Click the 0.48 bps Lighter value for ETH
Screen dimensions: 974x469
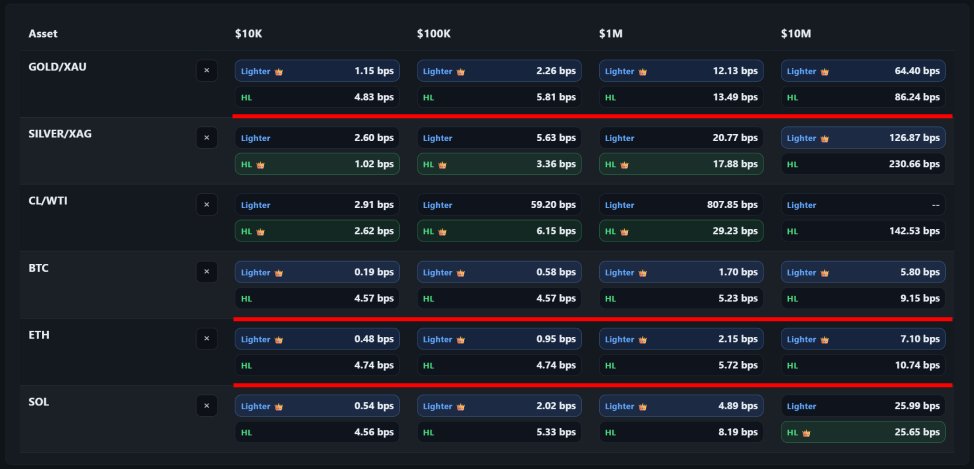374,339
